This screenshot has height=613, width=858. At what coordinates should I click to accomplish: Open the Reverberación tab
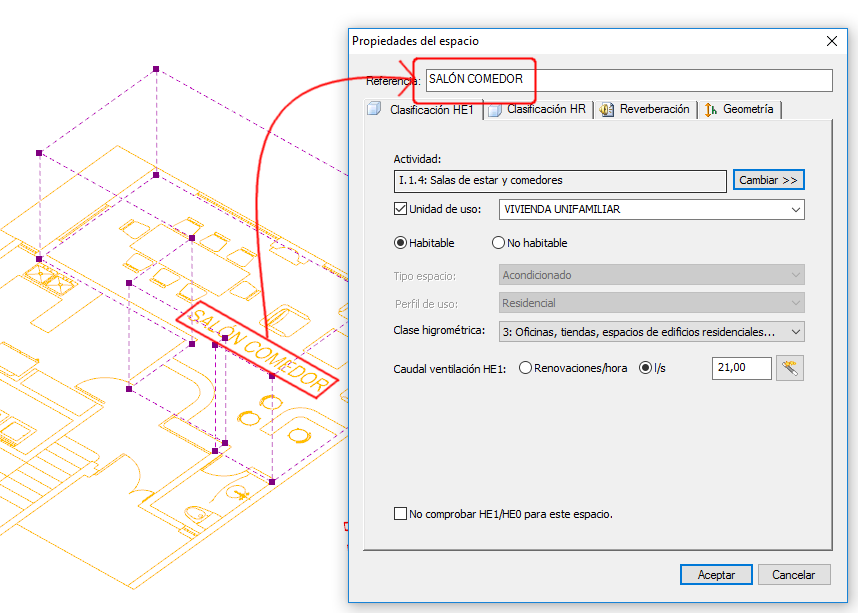646,109
